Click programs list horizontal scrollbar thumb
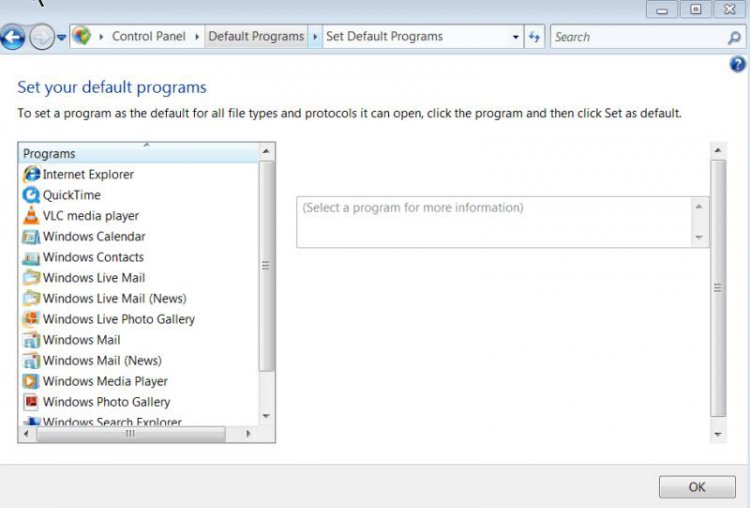 click(x=131, y=434)
